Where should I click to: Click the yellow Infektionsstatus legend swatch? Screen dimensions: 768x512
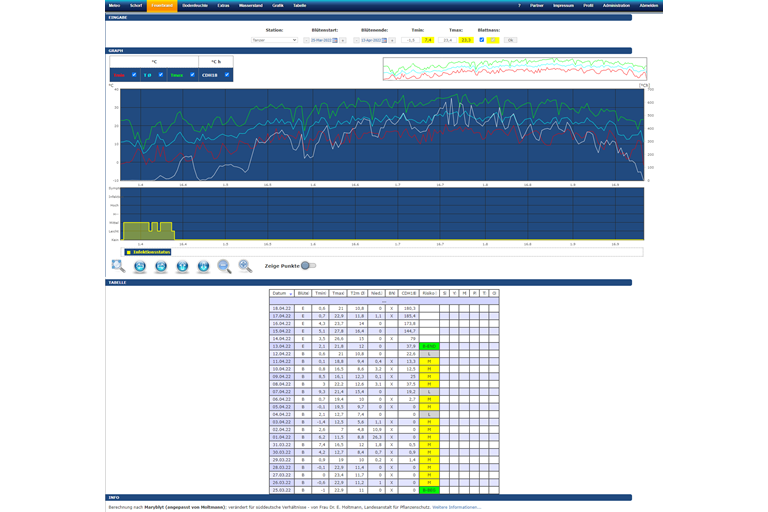point(129,252)
